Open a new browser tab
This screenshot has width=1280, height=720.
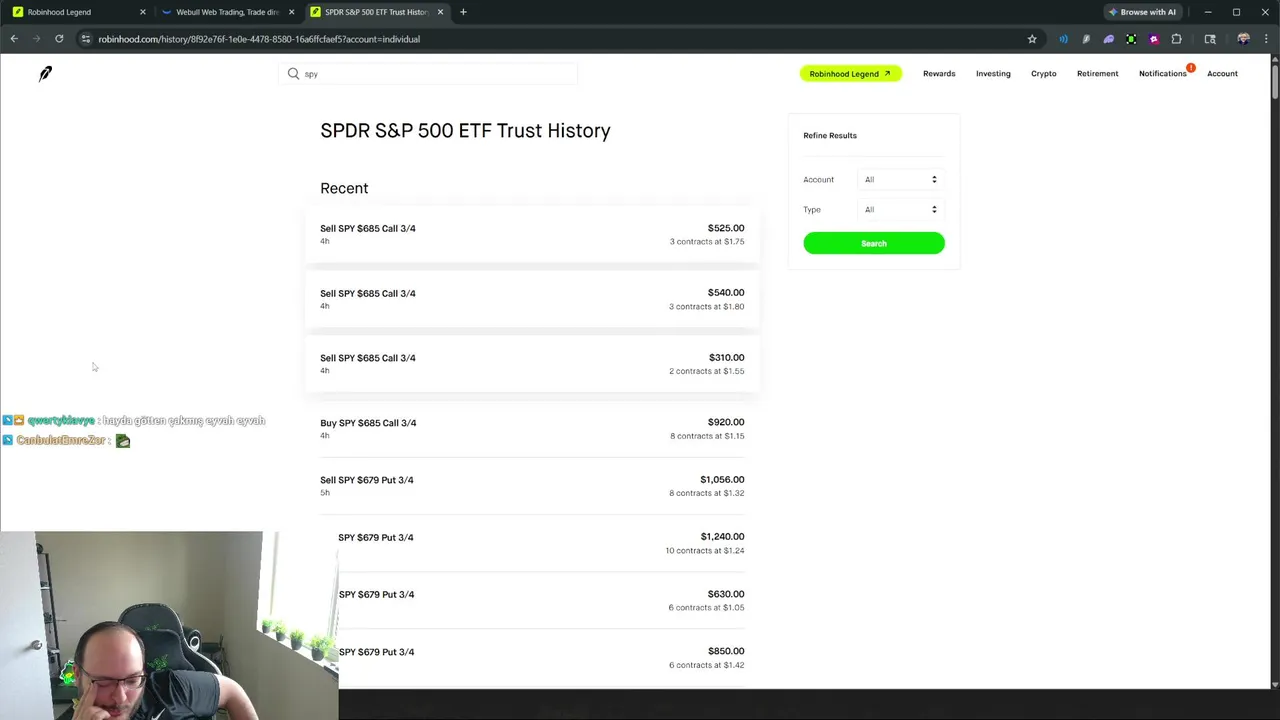(x=463, y=12)
